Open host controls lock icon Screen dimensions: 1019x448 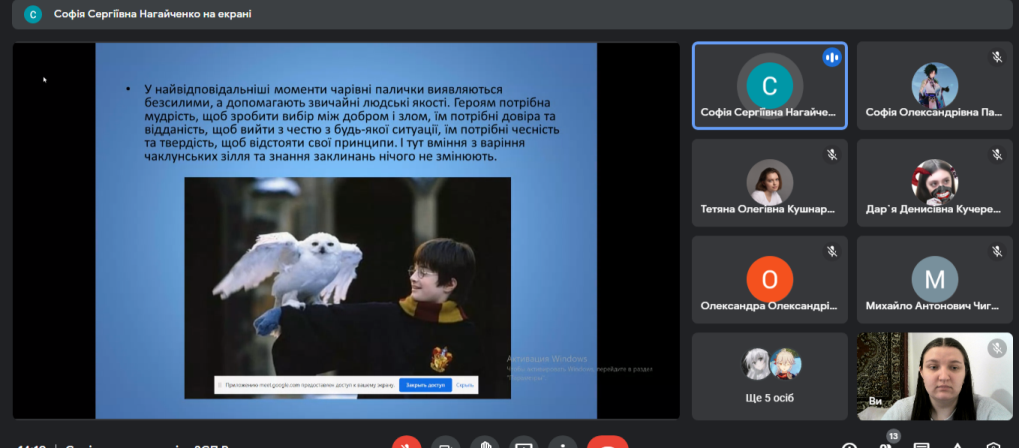pyautogui.click(x=993, y=445)
